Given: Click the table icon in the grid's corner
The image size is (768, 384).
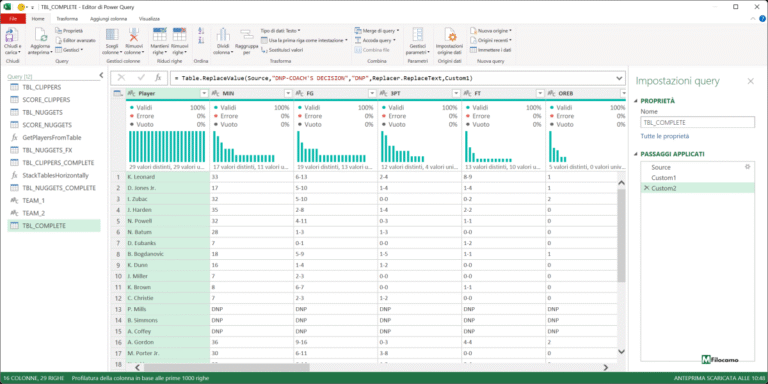Looking at the screenshot, I should pos(118,93).
